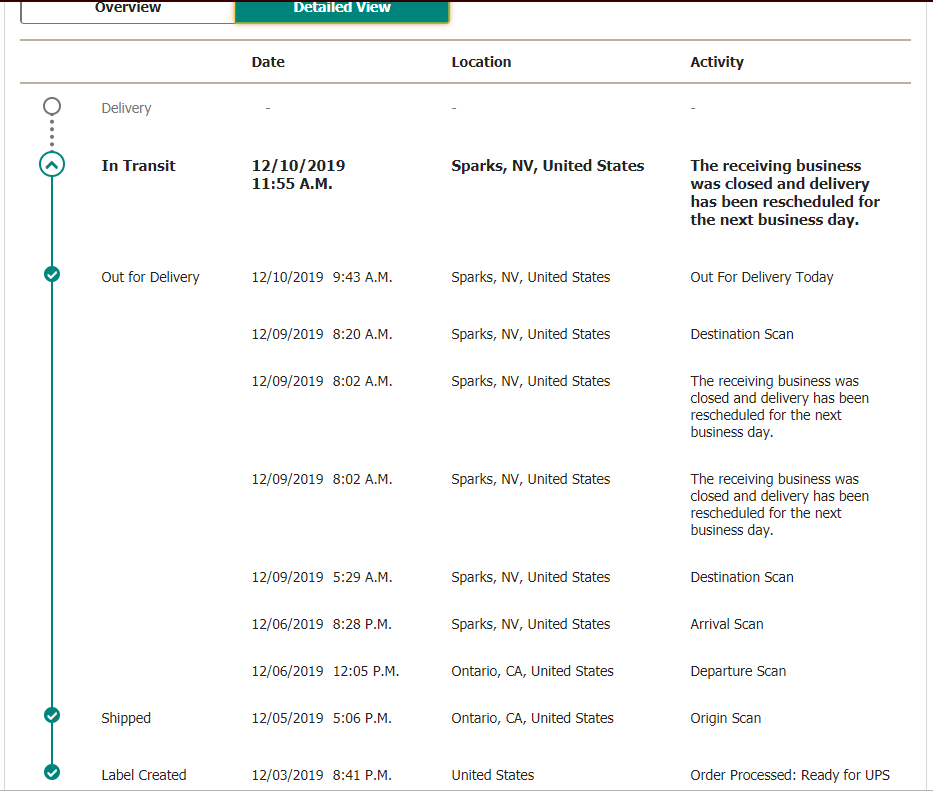
Task: Click Destination Scan activity for 5:29 A.M.
Action: pos(741,577)
